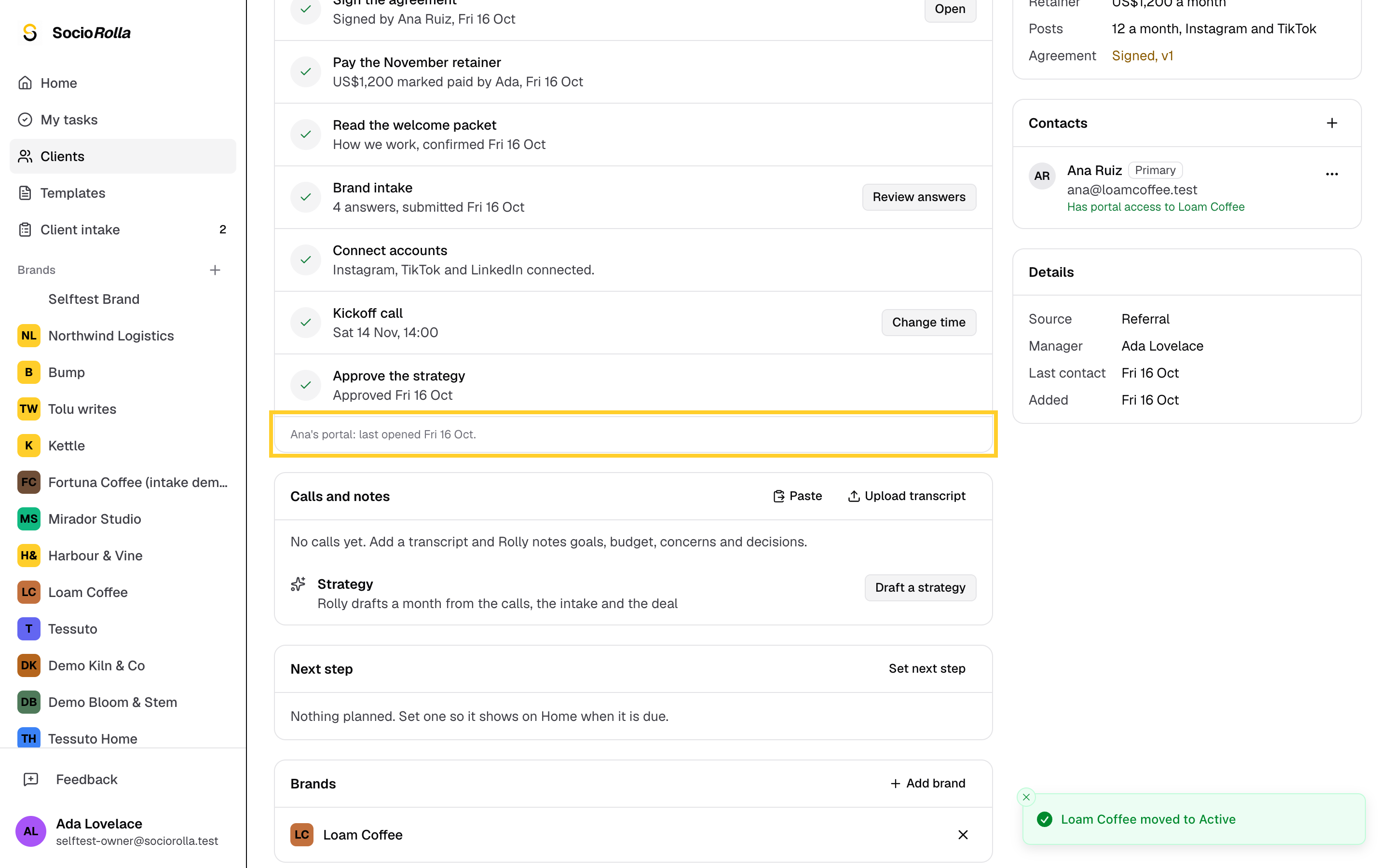
Task: Remove Loam Coffee from Brands card
Action: coord(963,835)
